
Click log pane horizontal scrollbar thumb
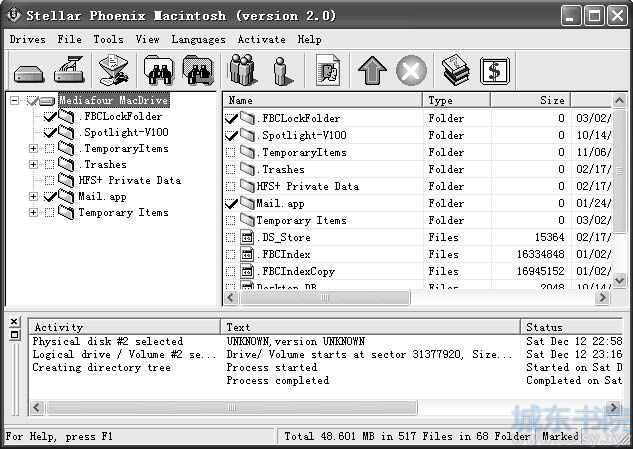(232, 407)
